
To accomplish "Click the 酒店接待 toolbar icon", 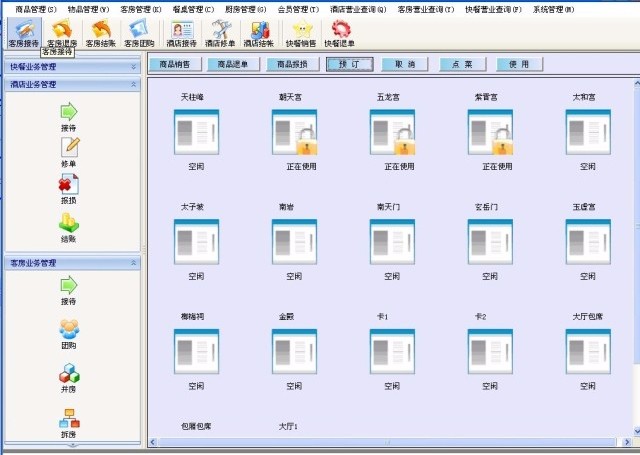I will (x=182, y=33).
